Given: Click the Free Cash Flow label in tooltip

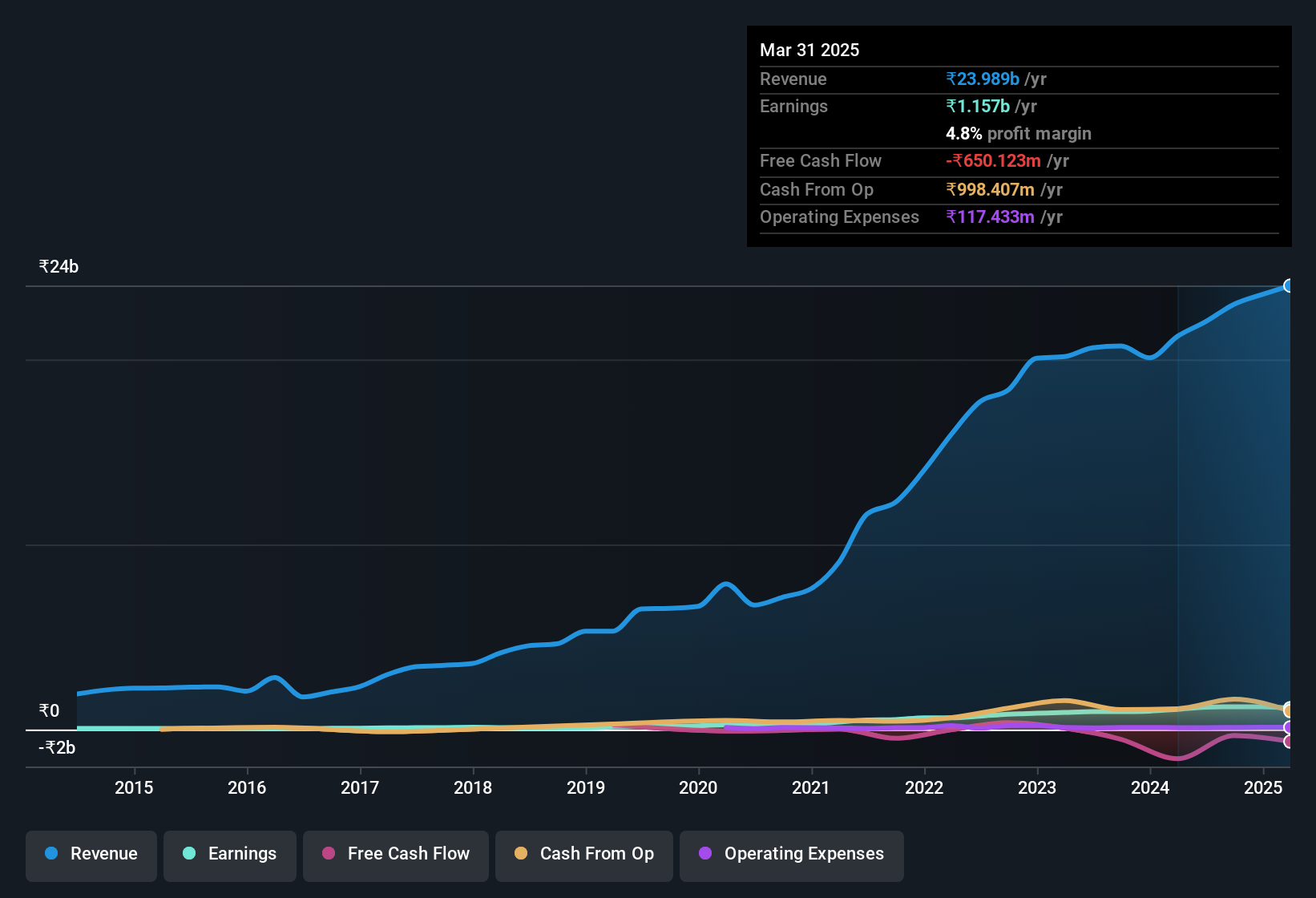Looking at the screenshot, I should (x=821, y=160).
